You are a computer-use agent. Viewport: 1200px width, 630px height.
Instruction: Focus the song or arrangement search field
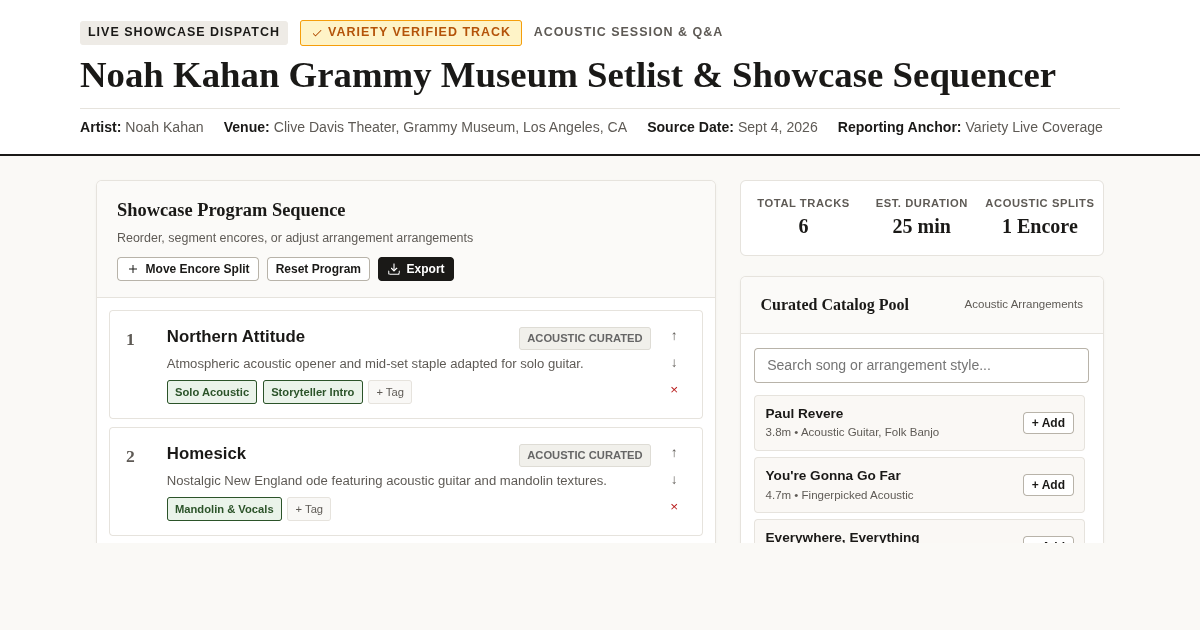[921, 365]
